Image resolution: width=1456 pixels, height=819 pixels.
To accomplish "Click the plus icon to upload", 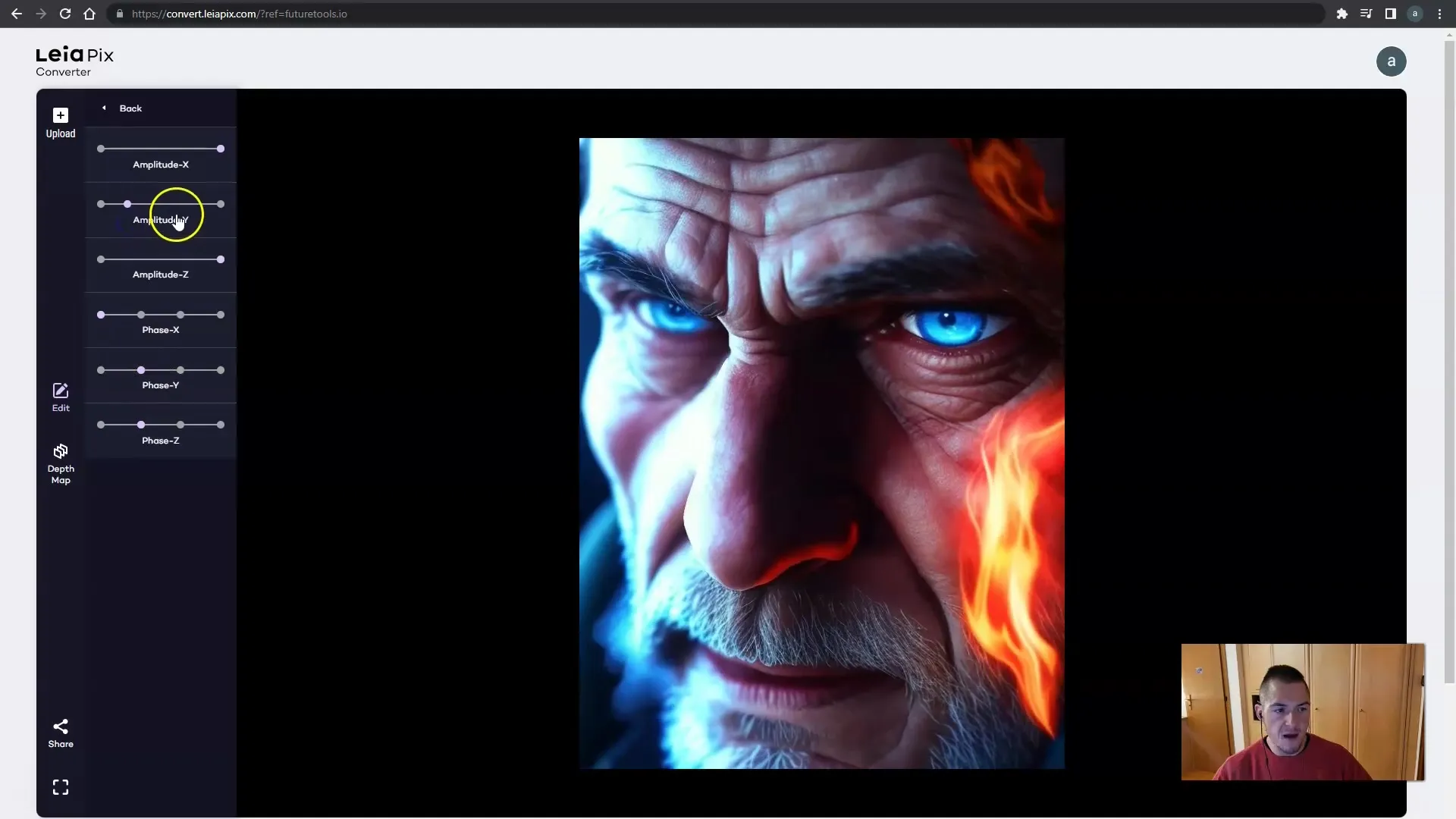I will [x=61, y=115].
